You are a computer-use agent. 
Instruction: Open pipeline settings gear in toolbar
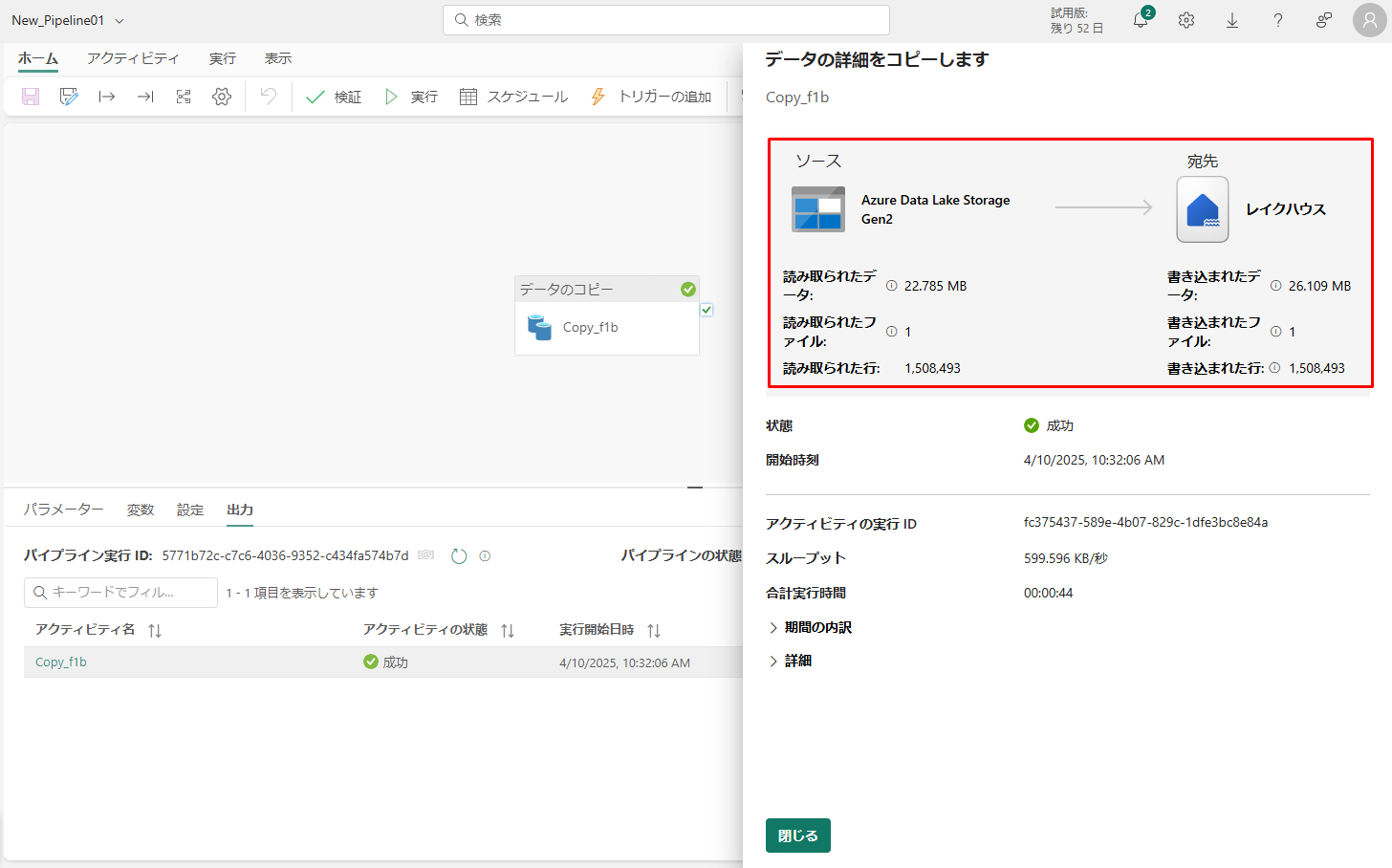[222, 97]
